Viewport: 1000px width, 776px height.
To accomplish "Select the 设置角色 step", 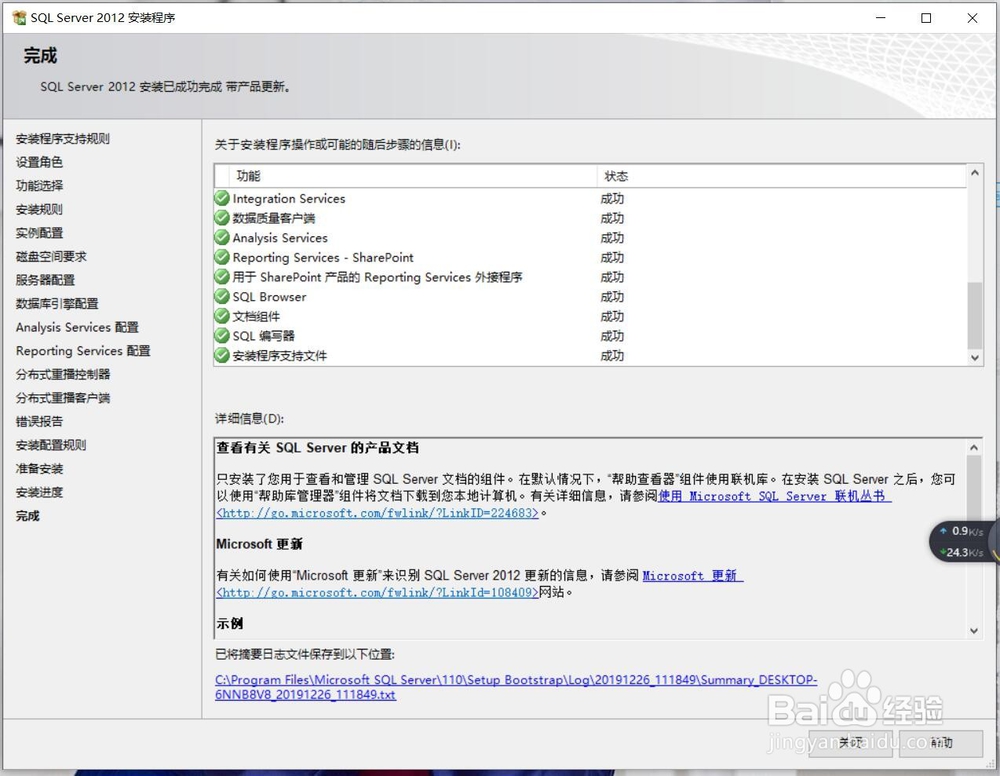I will click(39, 162).
